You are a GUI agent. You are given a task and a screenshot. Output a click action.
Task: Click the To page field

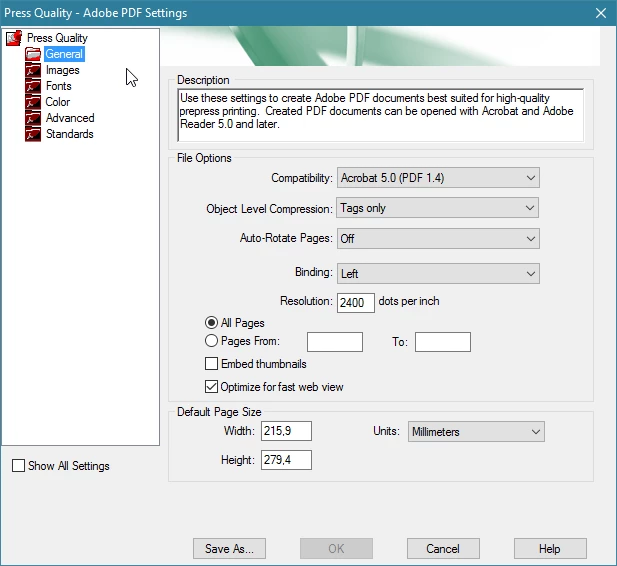(x=443, y=342)
